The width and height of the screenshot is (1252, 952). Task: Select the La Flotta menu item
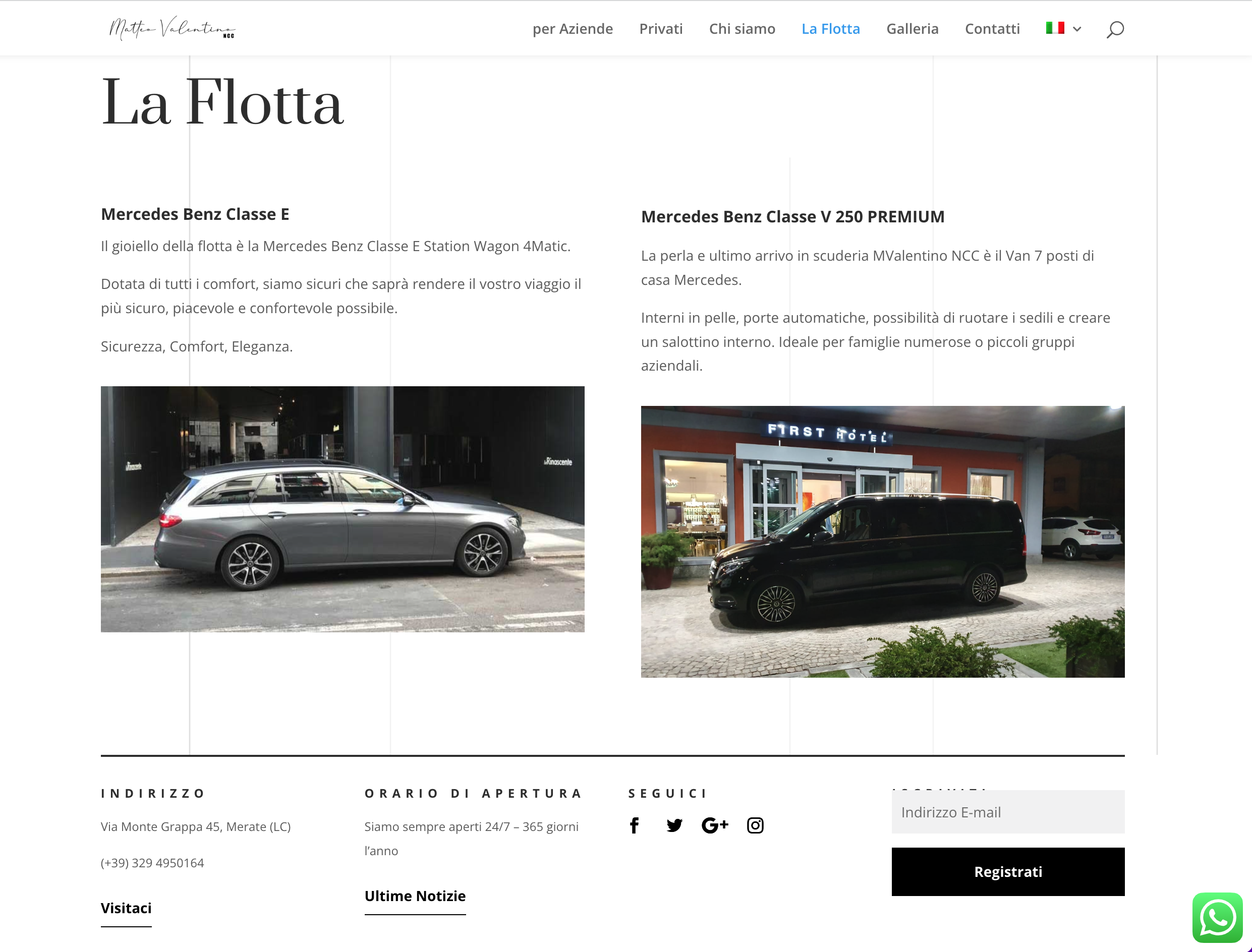click(830, 29)
